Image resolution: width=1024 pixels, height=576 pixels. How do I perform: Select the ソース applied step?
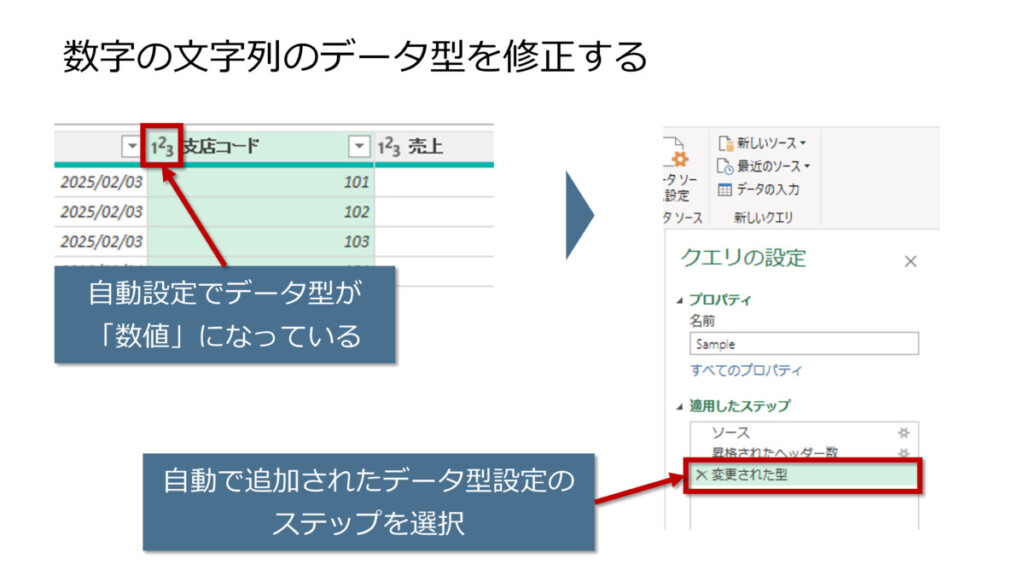tap(731, 432)
